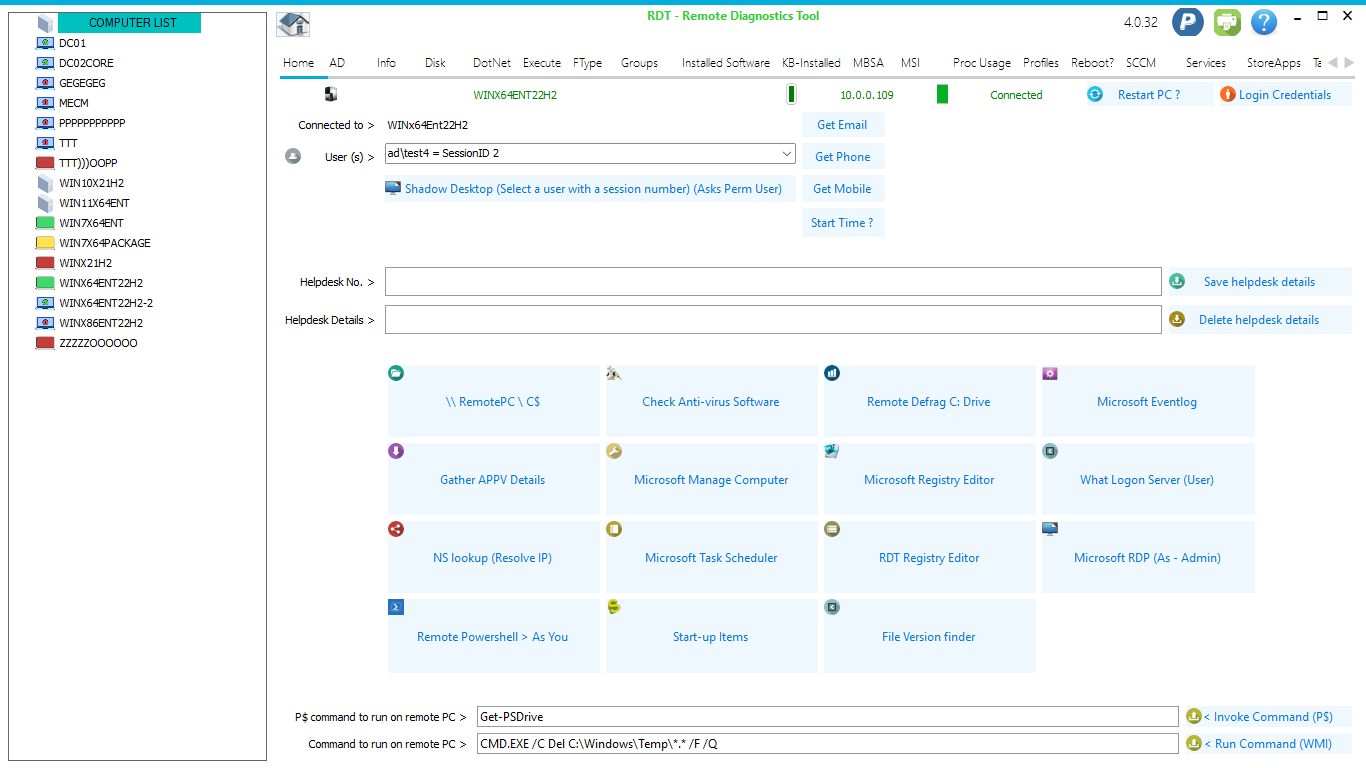Open the help question mark icon
Viewport: 1366px width, 768px height.
click(x=1264, y=22)
